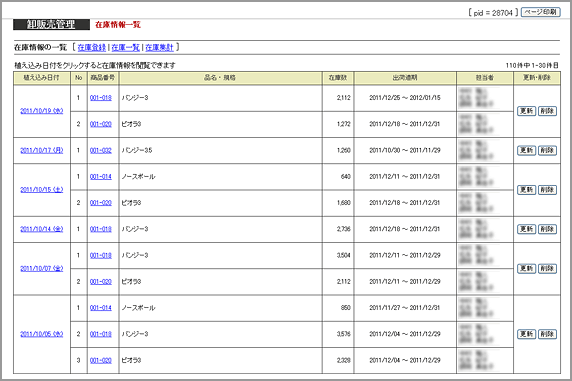This screenshot has width=572, height=381.
Task: Click the 植え込み日付 column header
Action: pyautogui.click(x=42, y=78)
